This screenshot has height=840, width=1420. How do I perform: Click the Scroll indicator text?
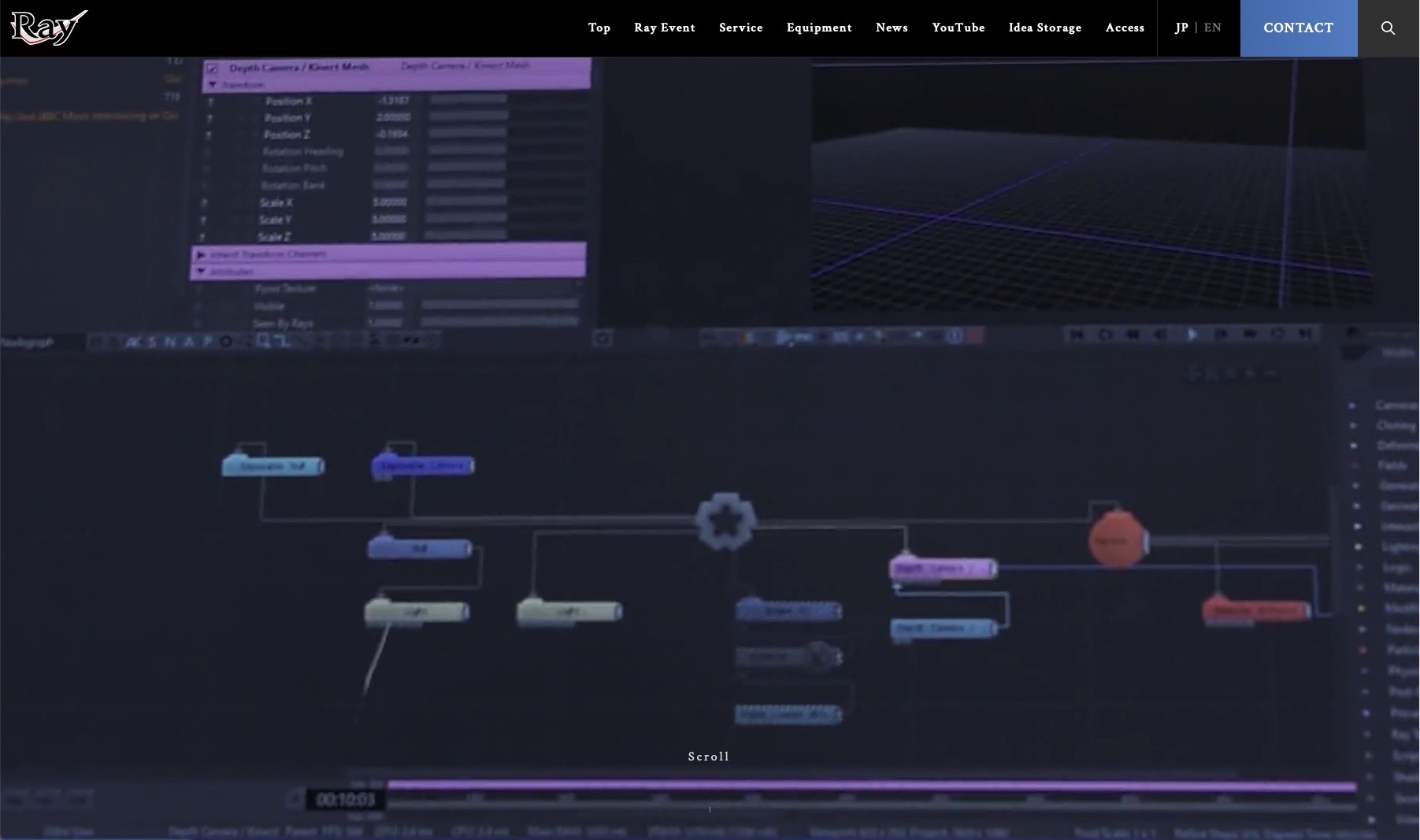[709, 757]
